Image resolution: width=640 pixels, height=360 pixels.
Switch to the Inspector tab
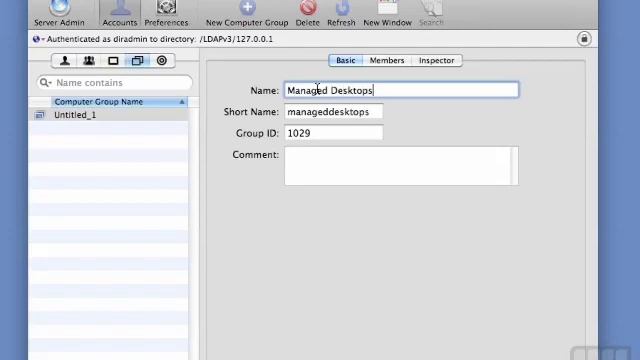click(x=436, y=60)
